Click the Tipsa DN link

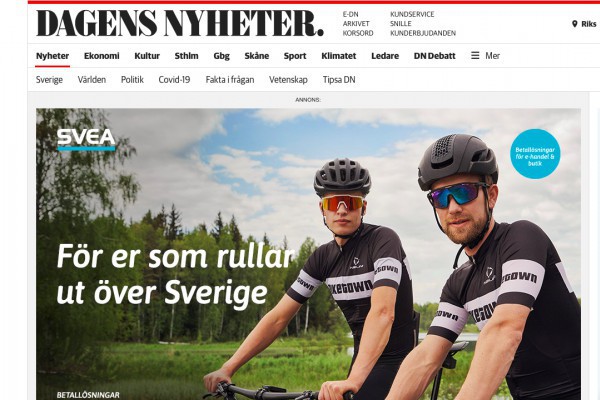click(x=339, y=80)
